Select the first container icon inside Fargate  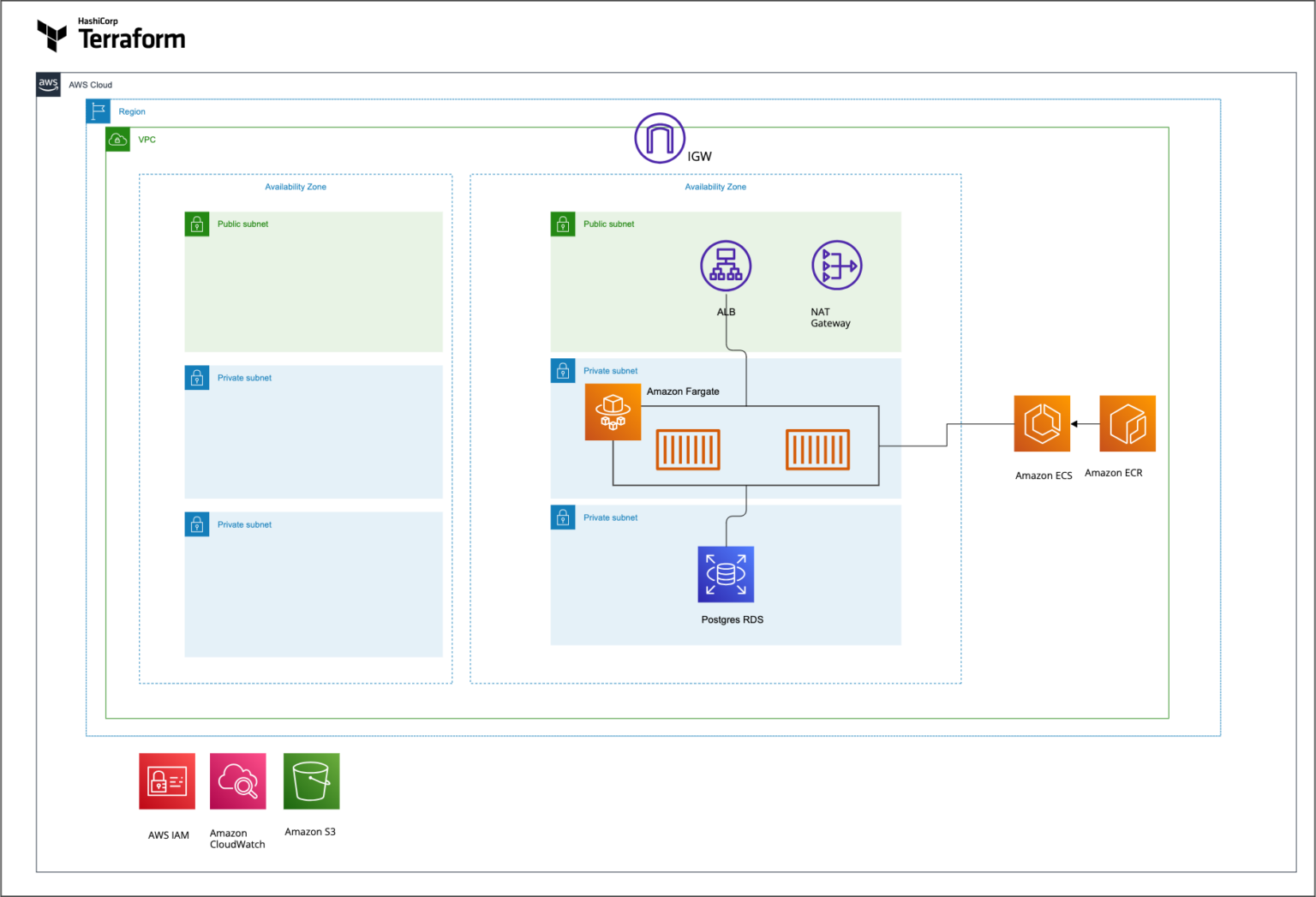pyautogui.click(x=688, y=449)
